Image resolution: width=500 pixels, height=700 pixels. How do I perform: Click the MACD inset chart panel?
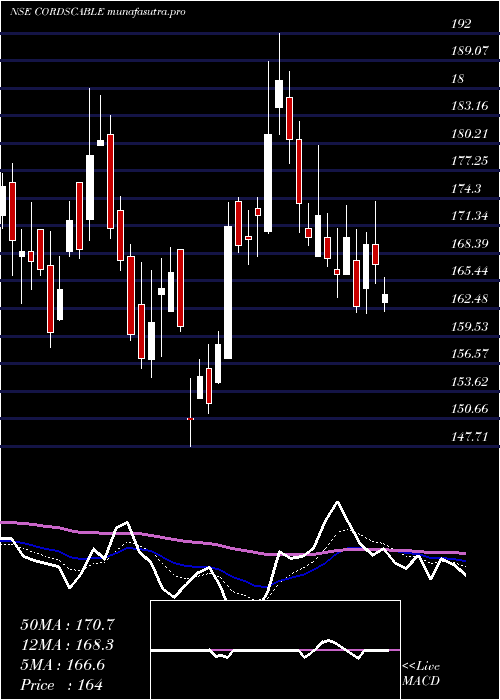275,650
